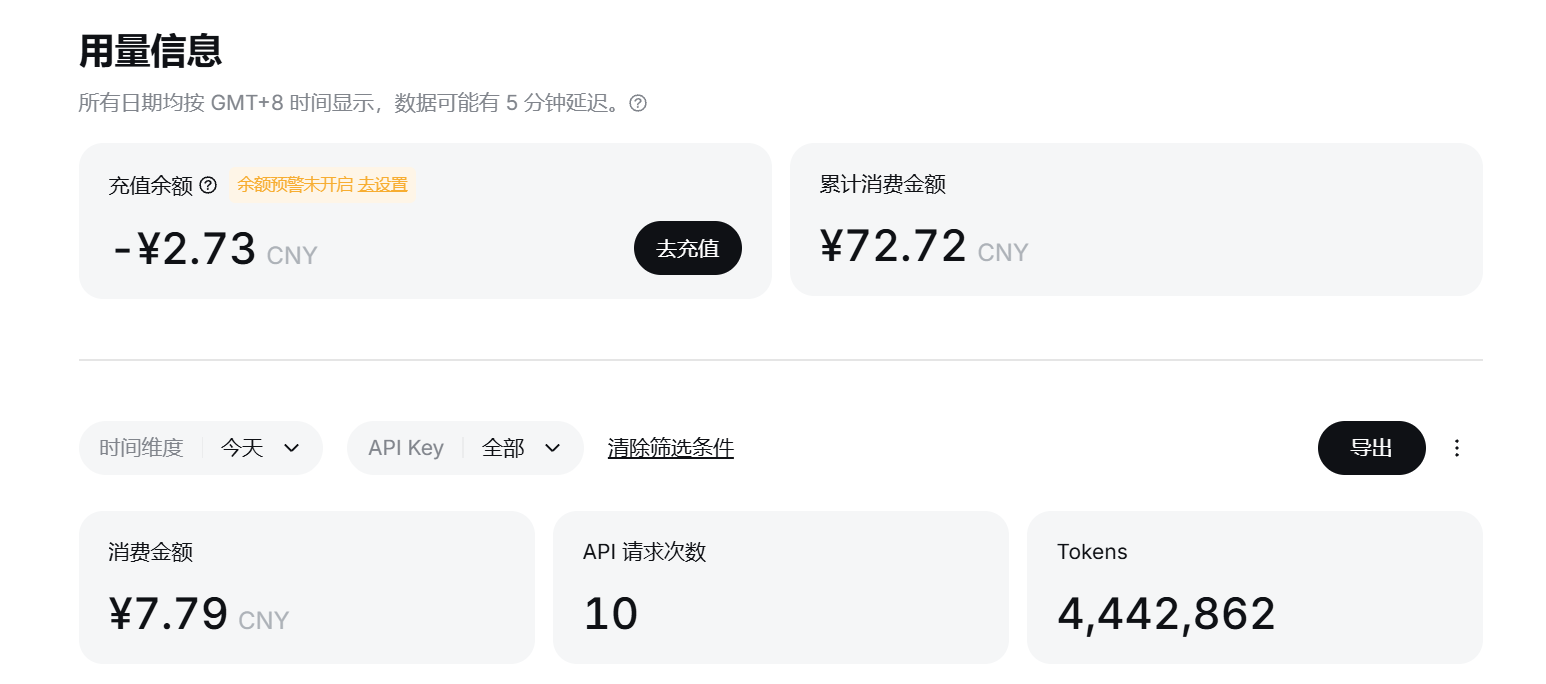Click the chevron arrow next to 今天
This screenshot has width=1546, height=684.
click(x=291, y=448)
